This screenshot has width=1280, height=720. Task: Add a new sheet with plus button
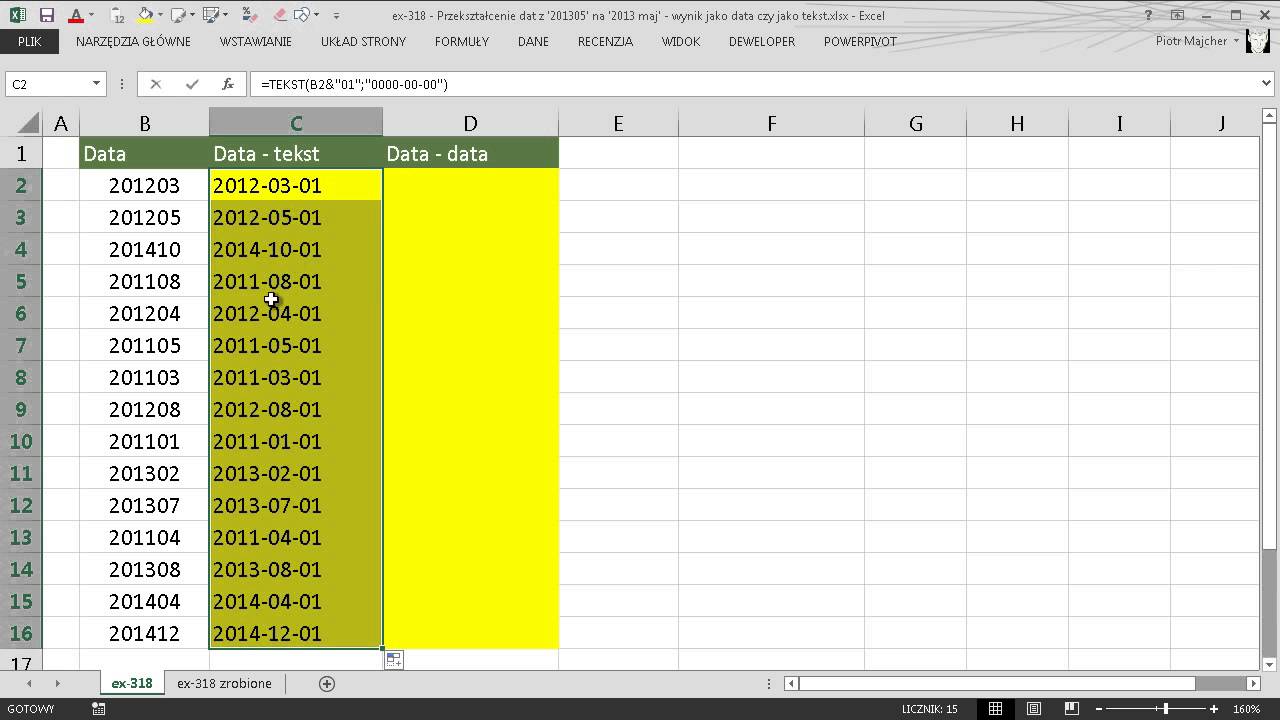click(x=327, y=683)
